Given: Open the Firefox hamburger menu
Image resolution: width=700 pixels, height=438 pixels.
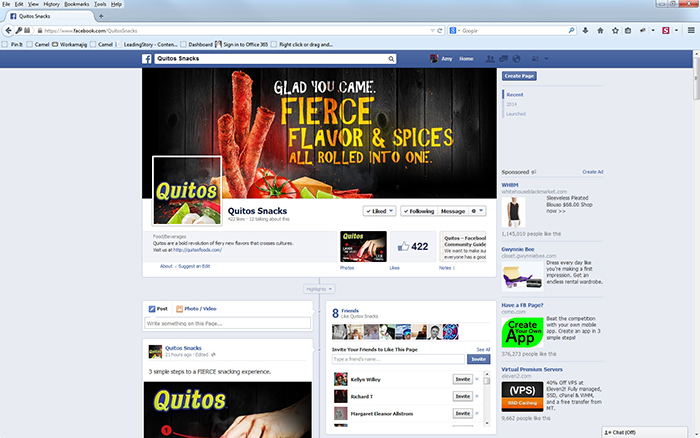Looking at the screenshot, I should (x=691, y=30).
